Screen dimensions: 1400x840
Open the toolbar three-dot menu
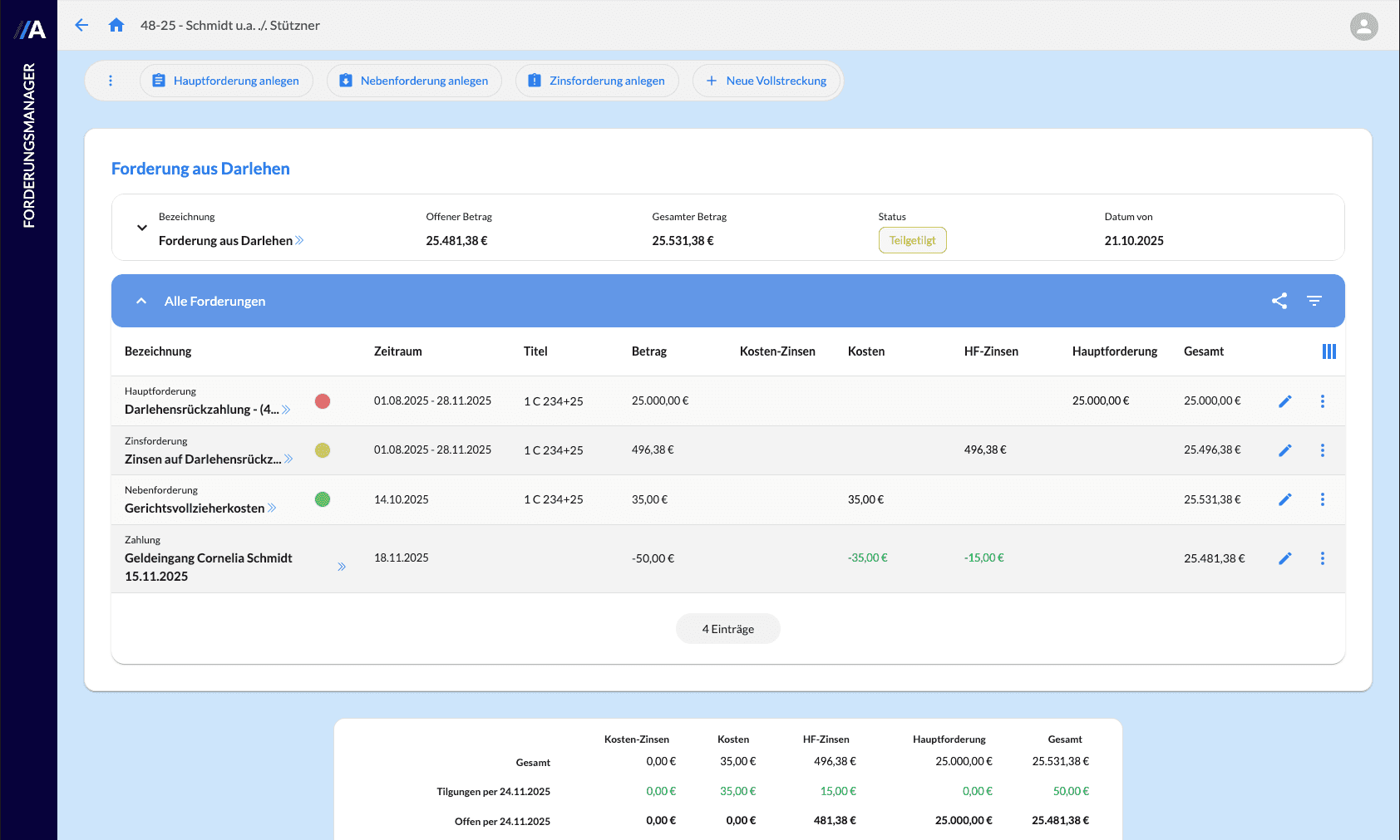point(111,81)
